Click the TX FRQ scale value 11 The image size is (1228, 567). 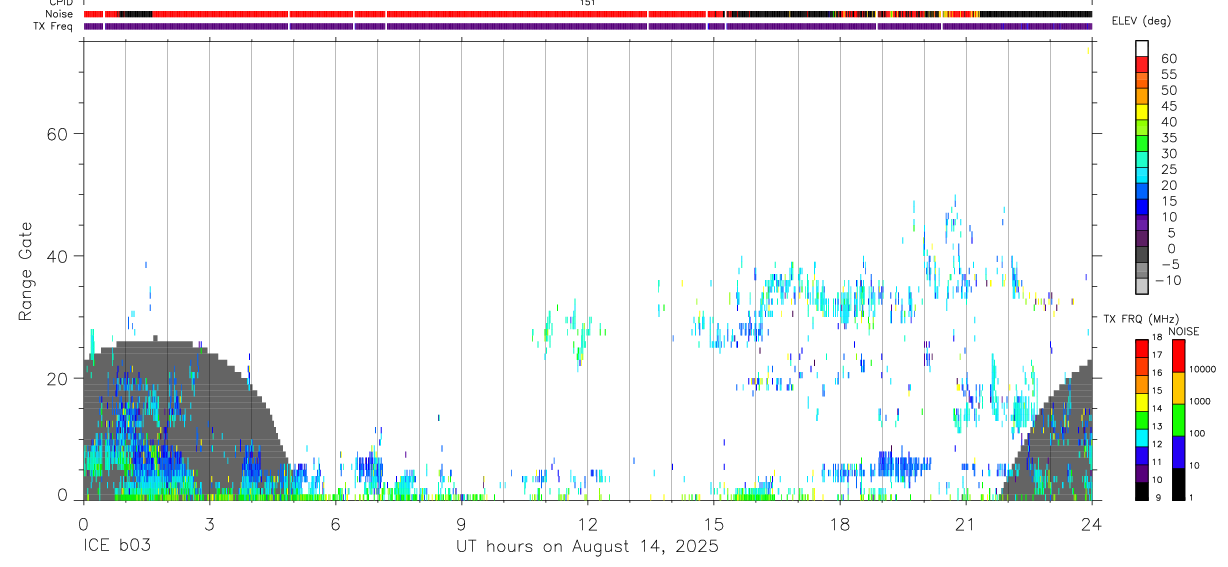tap(1157, 462)
